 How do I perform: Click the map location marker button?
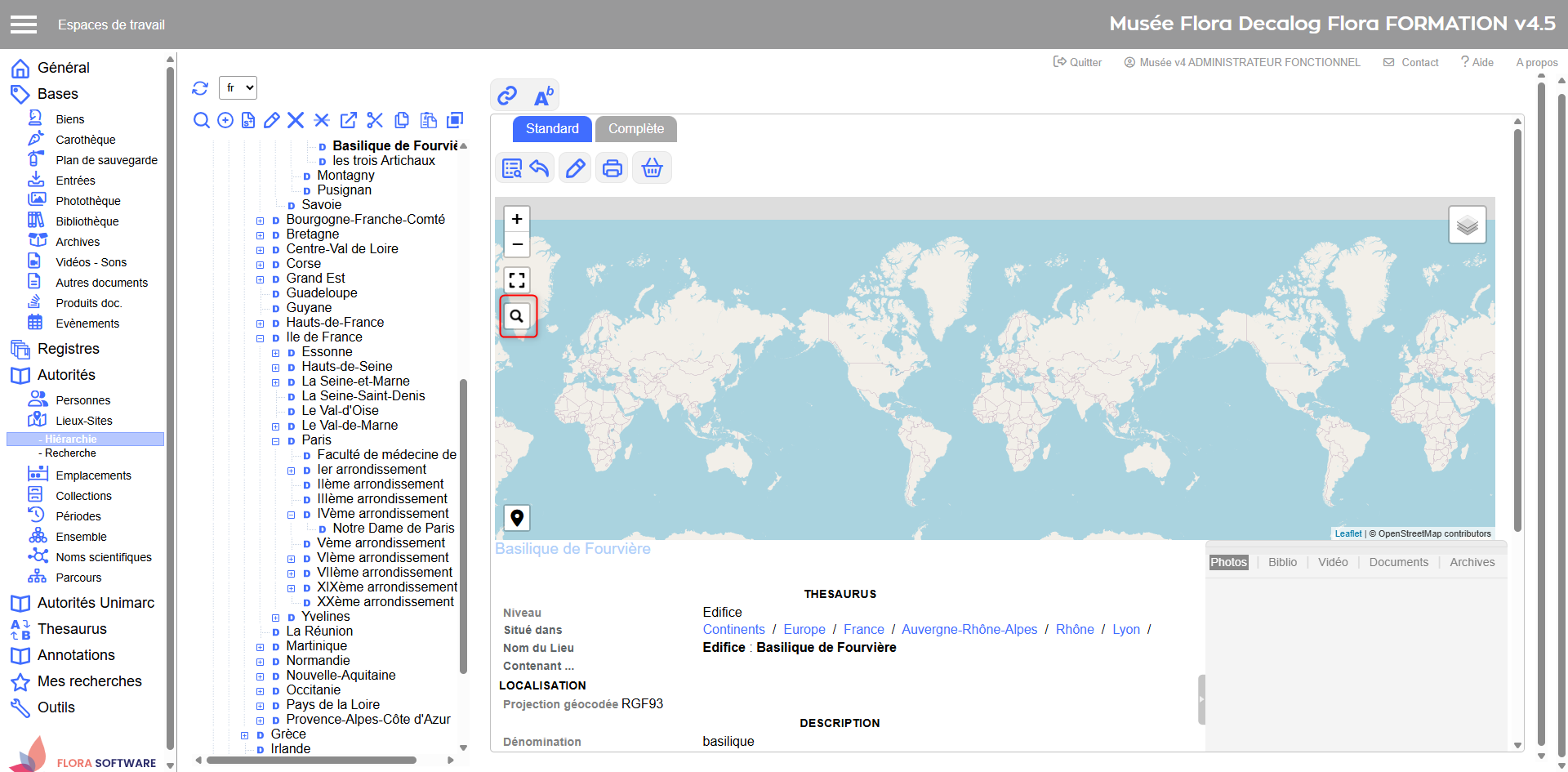517,518
